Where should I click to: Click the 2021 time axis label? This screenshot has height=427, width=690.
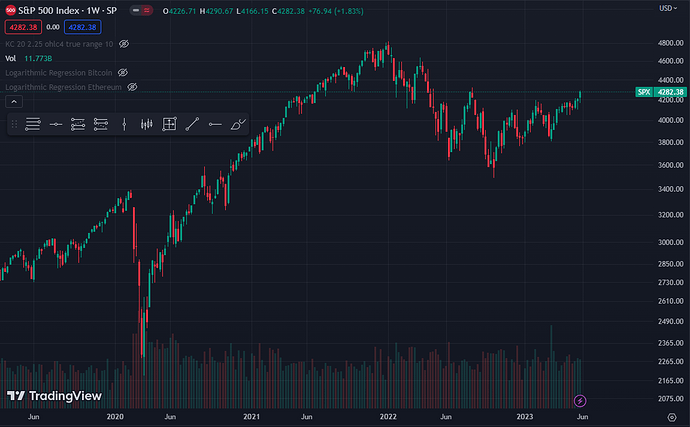pyautogui.click(x=251, y=416)
